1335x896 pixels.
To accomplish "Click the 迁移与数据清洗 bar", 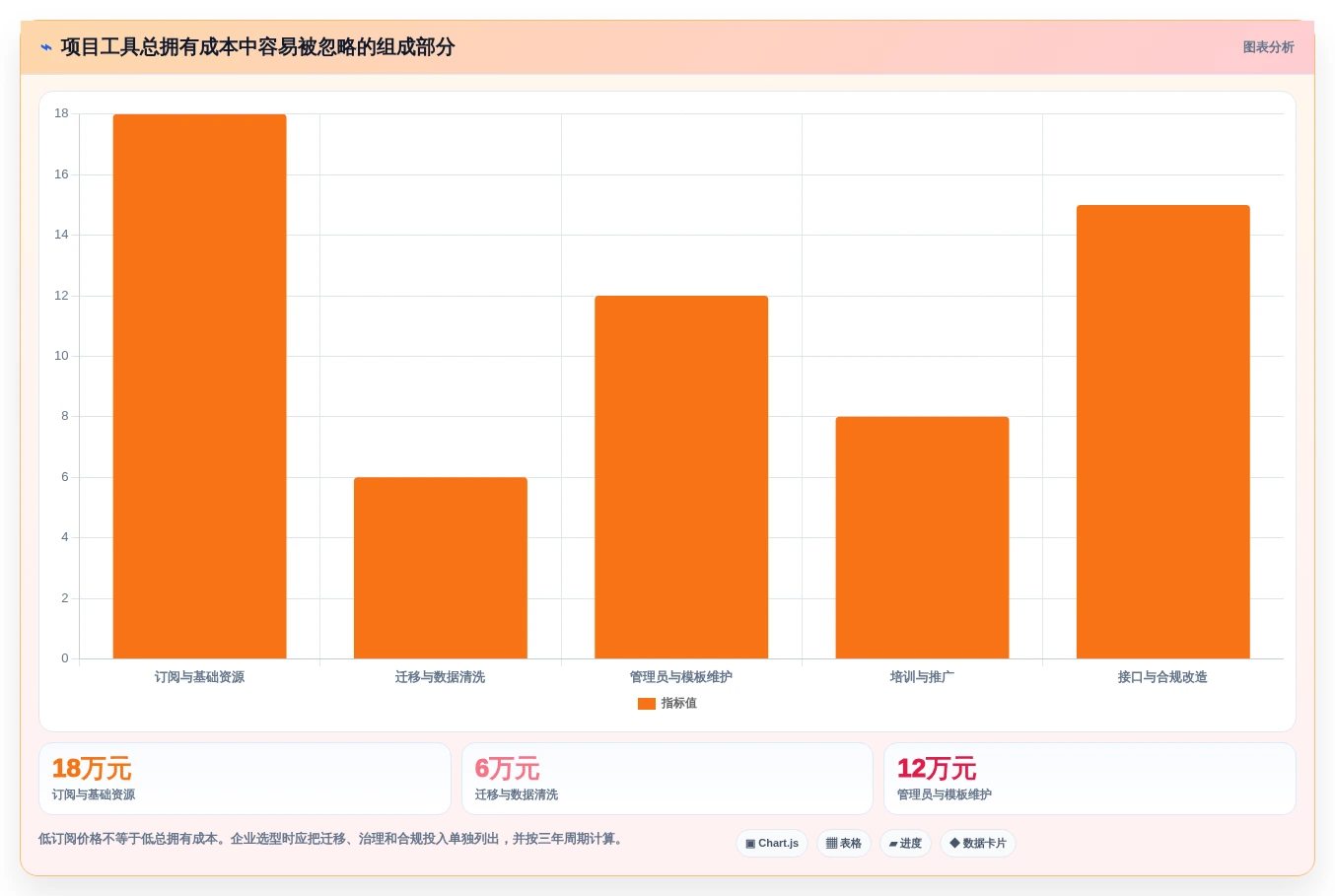I will [x=441, y=568].
